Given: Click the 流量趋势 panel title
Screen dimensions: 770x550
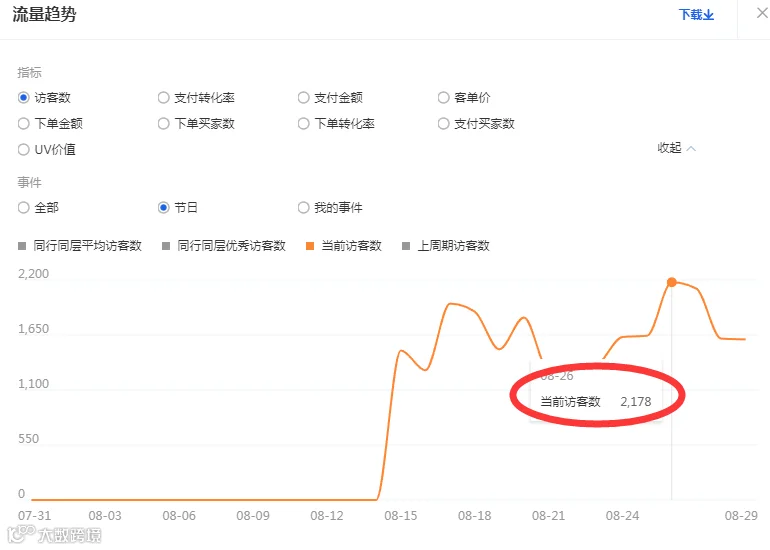Looking at the screenshot, I should [x=44, y=14].
